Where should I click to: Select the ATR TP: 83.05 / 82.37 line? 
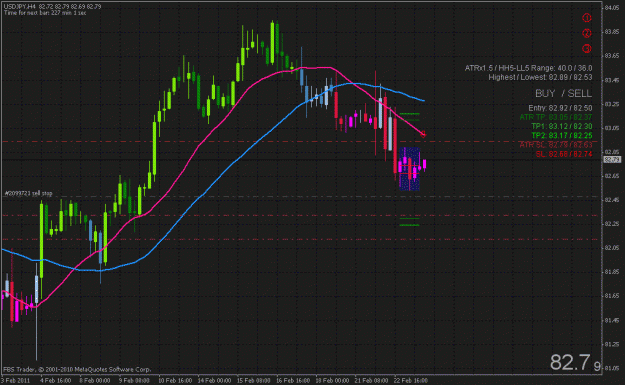tap(556, 117)
